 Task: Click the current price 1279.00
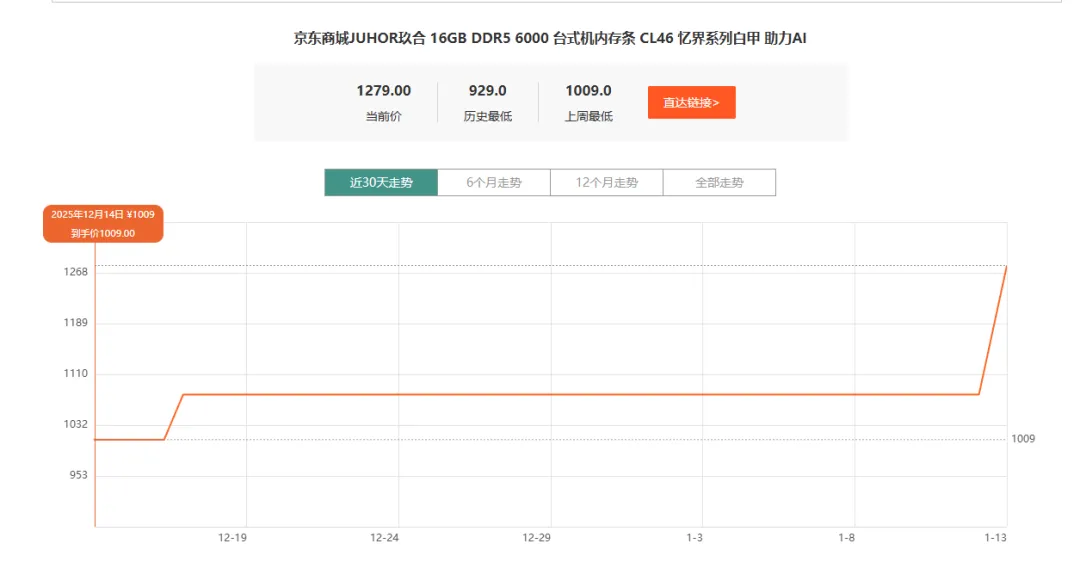pos(384,91)
